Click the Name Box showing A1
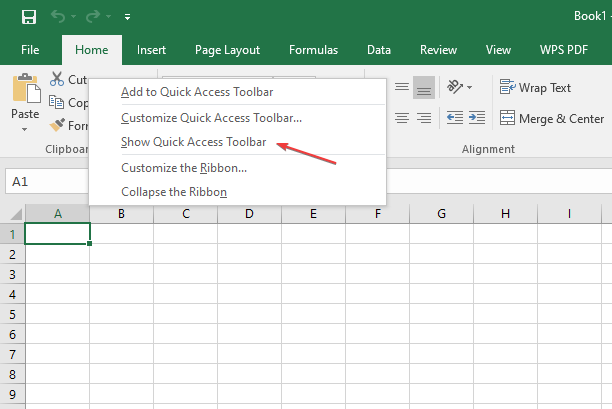Screen dimensions: 612x409 (47, 181)
